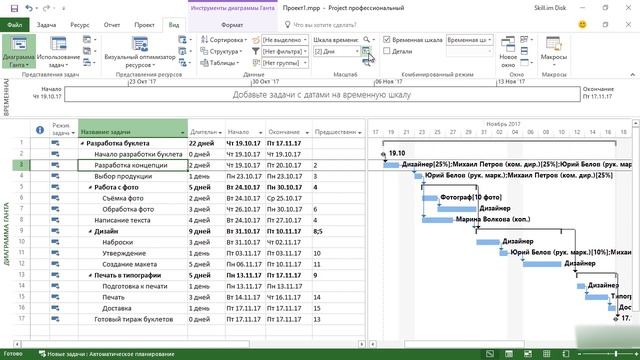
Task: Click the Redo arrow icon
Action: [x=46, y=8]
